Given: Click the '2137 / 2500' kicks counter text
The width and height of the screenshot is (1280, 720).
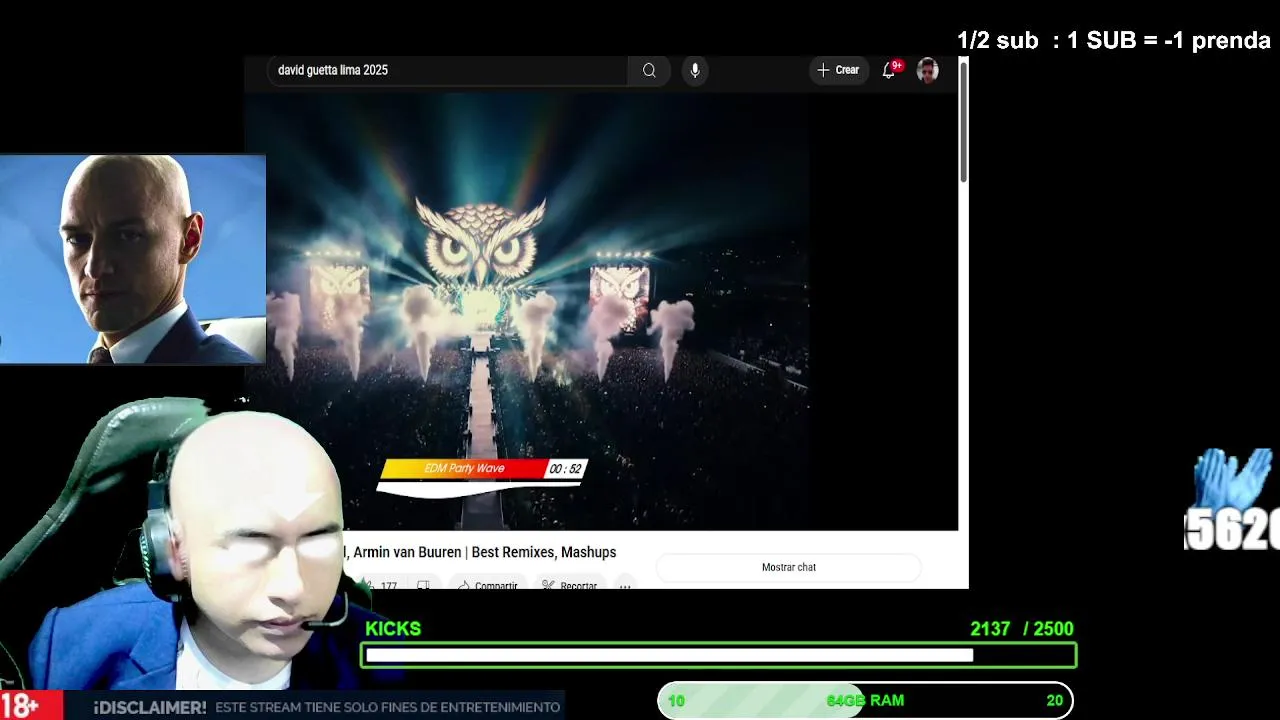Looking at the screenshot, I should [1021, 629].
